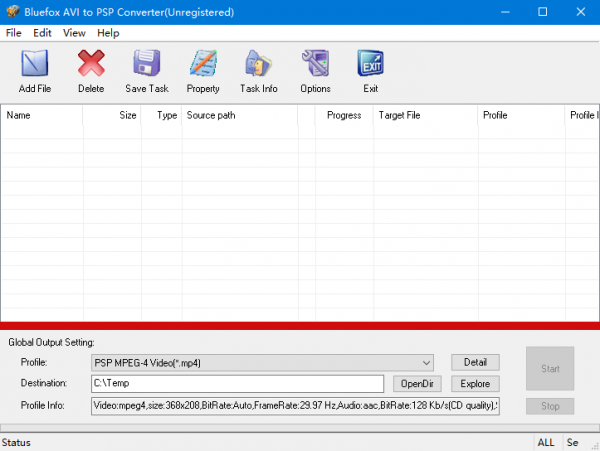Open the View menu

pyautogui.click(x=74, y=33)
